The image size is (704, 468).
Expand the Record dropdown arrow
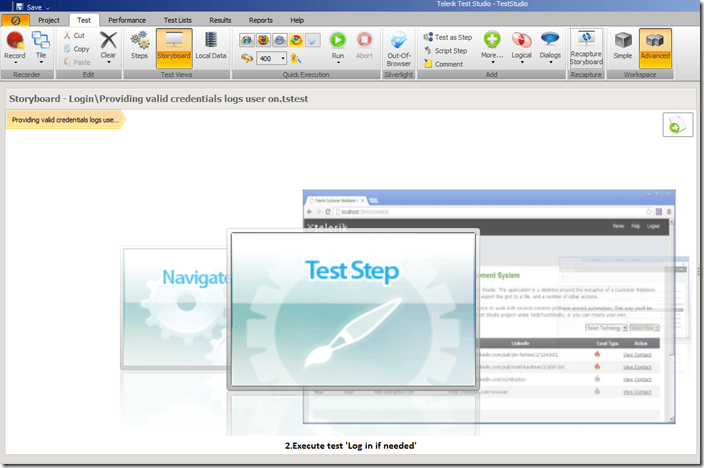[16, 63]
